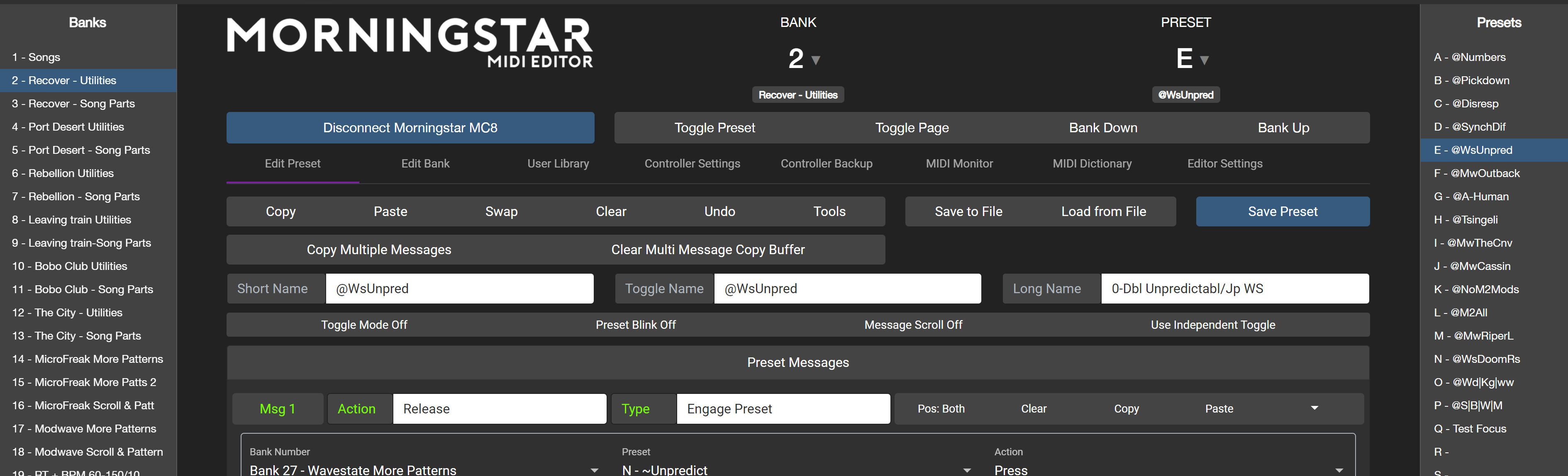This screenshot has height=476, width=1568.
Task: Enable Use Independent Toggle
Action: click(x=1212, y=325)
